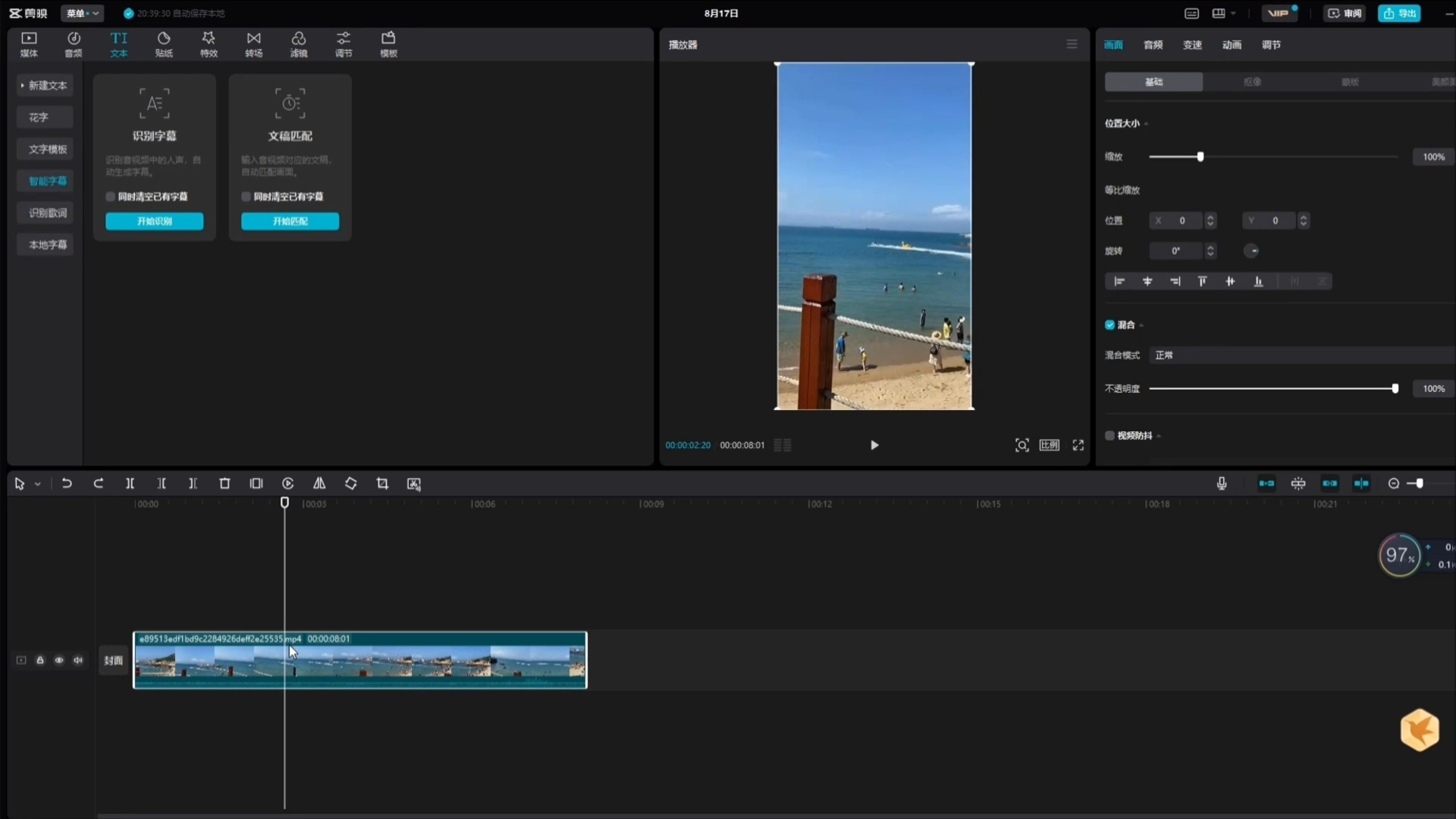
Task: Open the 菜单 dropdown menu
Action: [82, 13]
